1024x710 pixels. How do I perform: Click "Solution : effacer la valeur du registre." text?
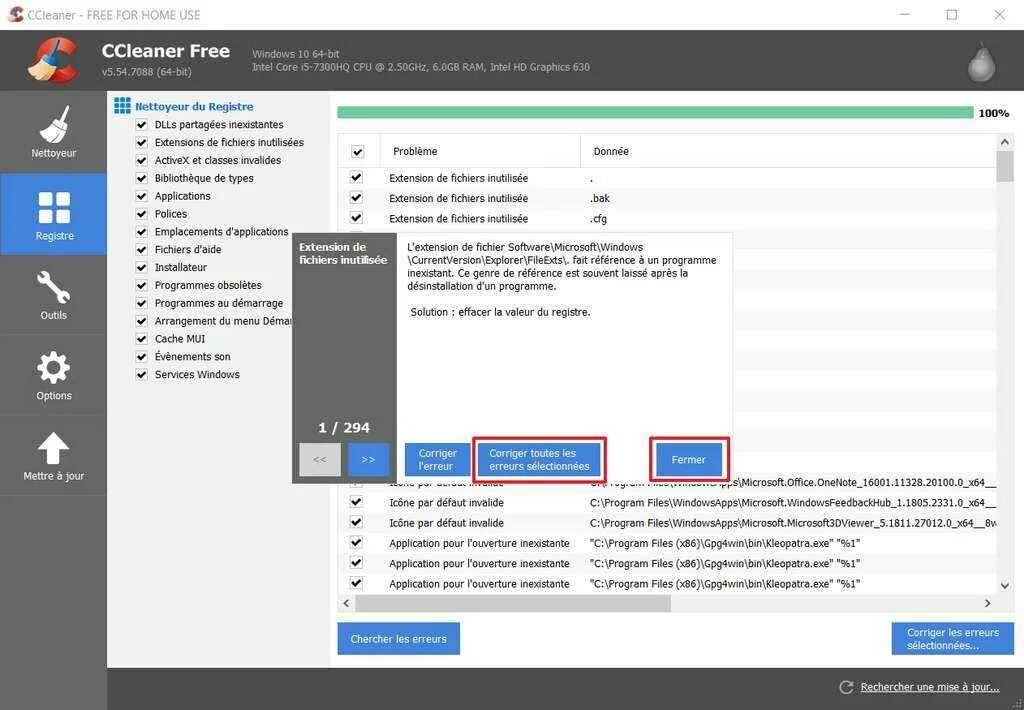tap(500, 312)
